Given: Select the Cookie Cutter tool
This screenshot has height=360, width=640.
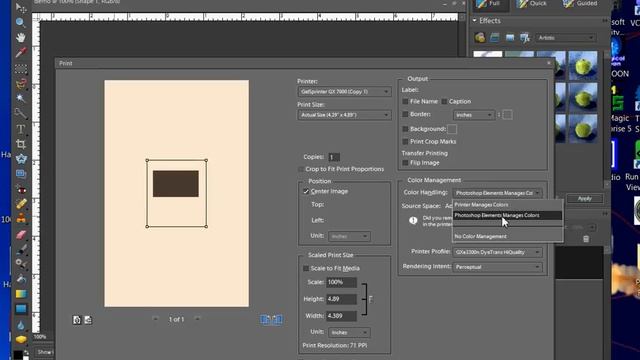Looking at the screenshot, I should point(20,159).
